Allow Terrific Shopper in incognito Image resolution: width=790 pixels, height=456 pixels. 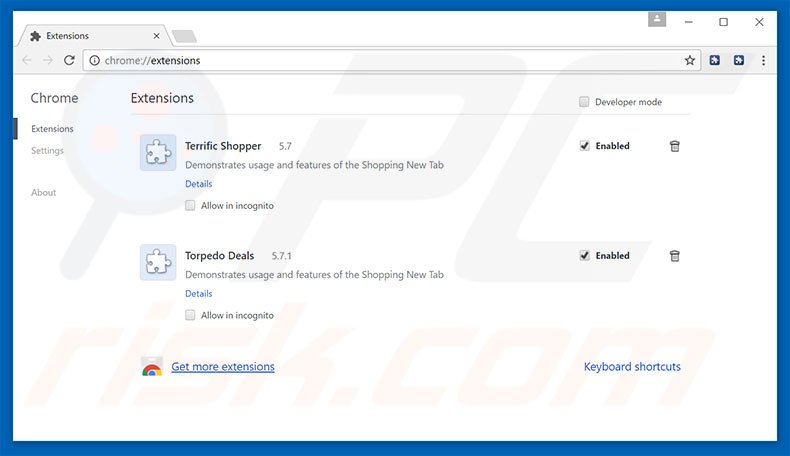point(191,206)
